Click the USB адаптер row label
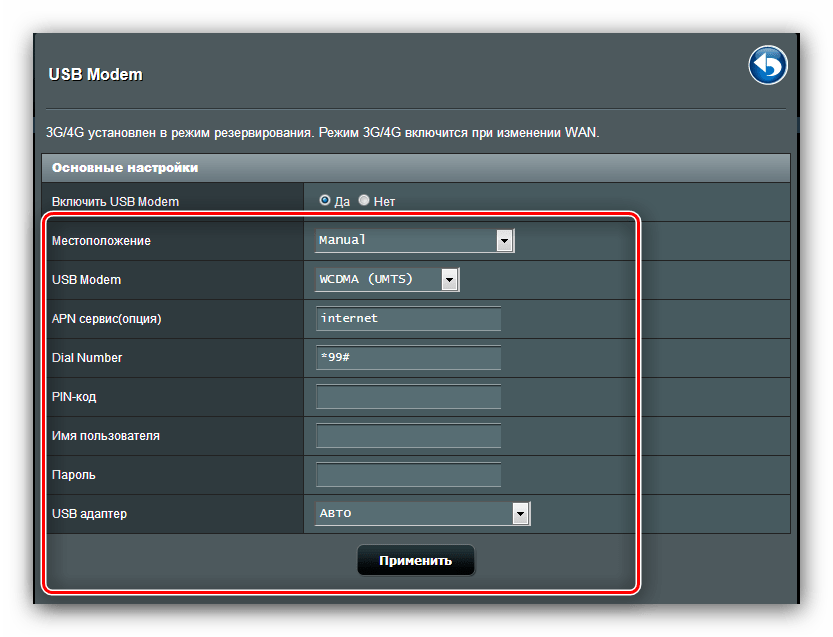Screen dimensions: 833x637 click(x=89, y=514)
